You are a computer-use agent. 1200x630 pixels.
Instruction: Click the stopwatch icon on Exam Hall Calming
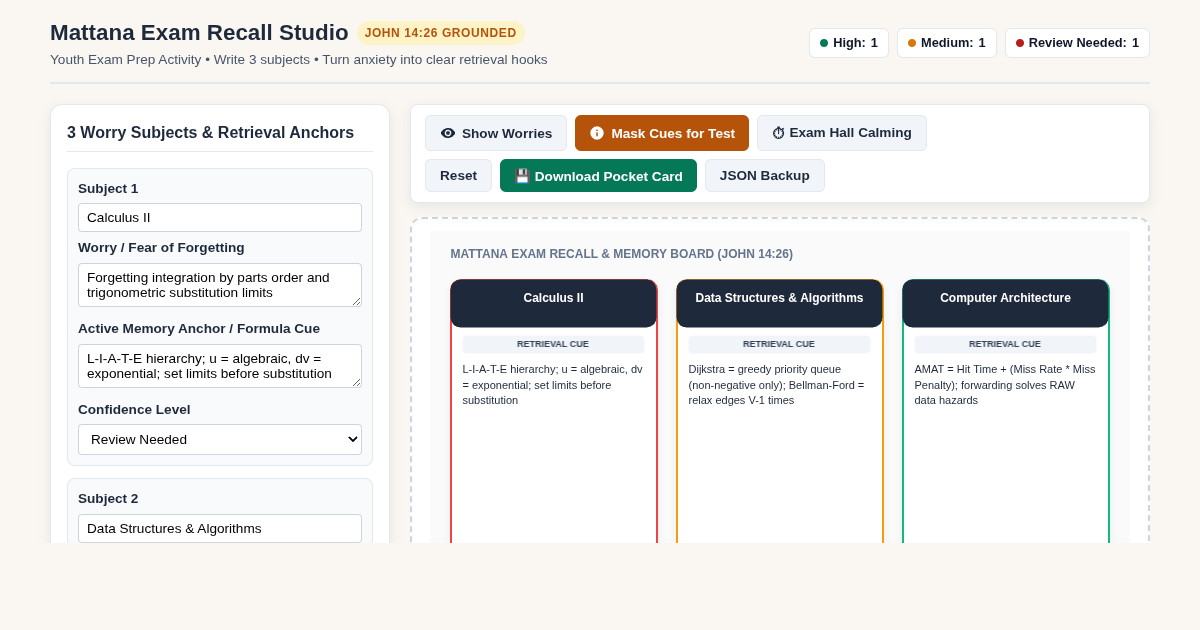point(778,133)
